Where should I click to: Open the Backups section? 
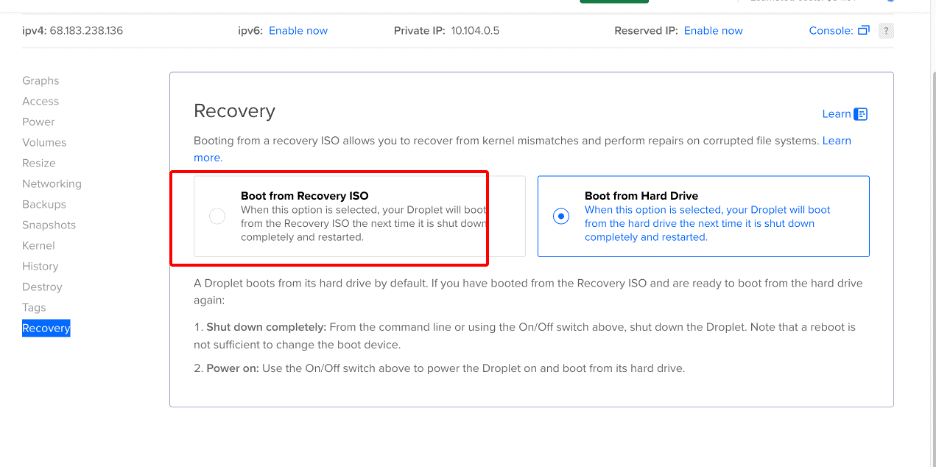click(x=44, y=204)
